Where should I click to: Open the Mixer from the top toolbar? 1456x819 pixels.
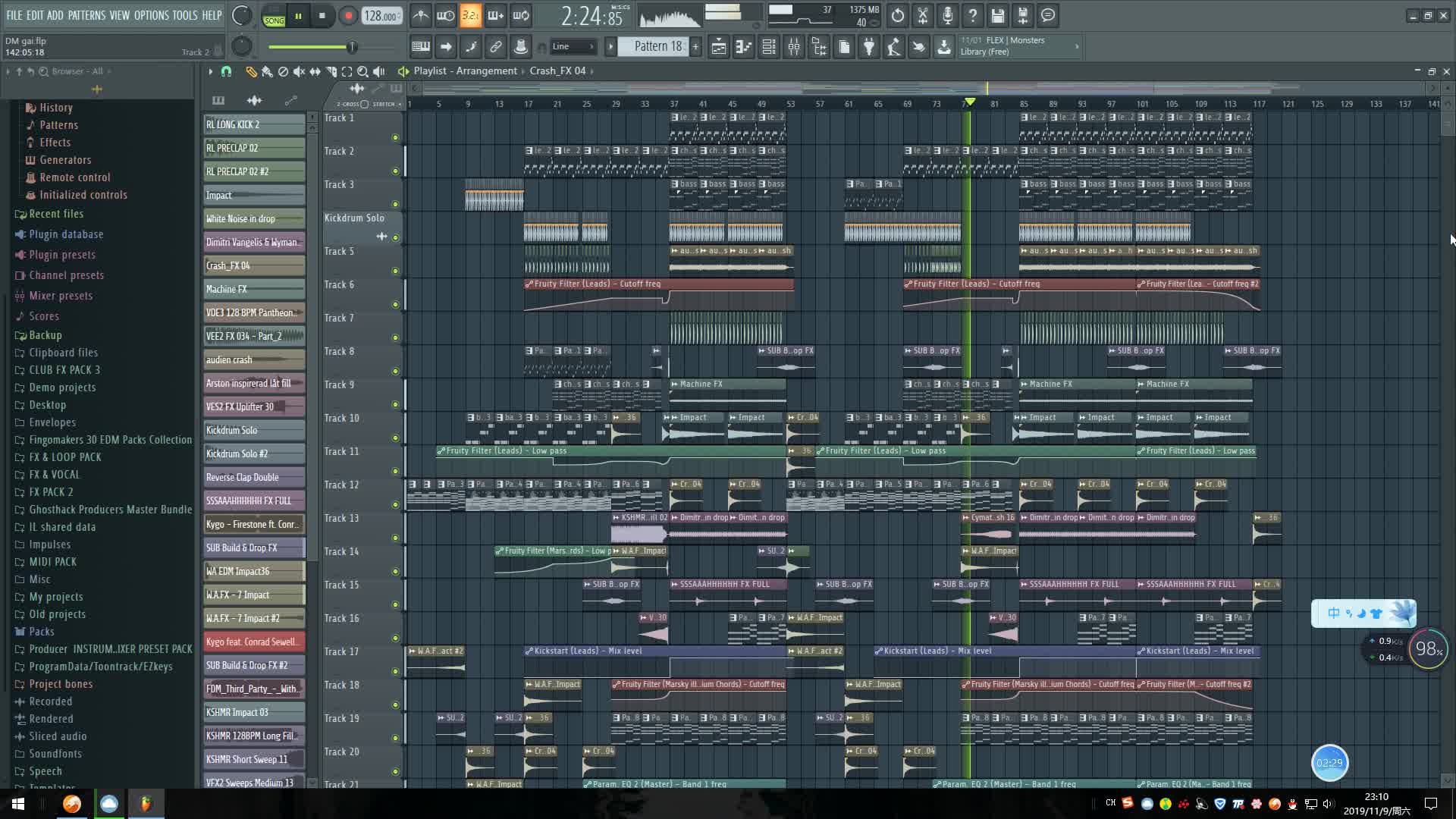click(793, 46)
